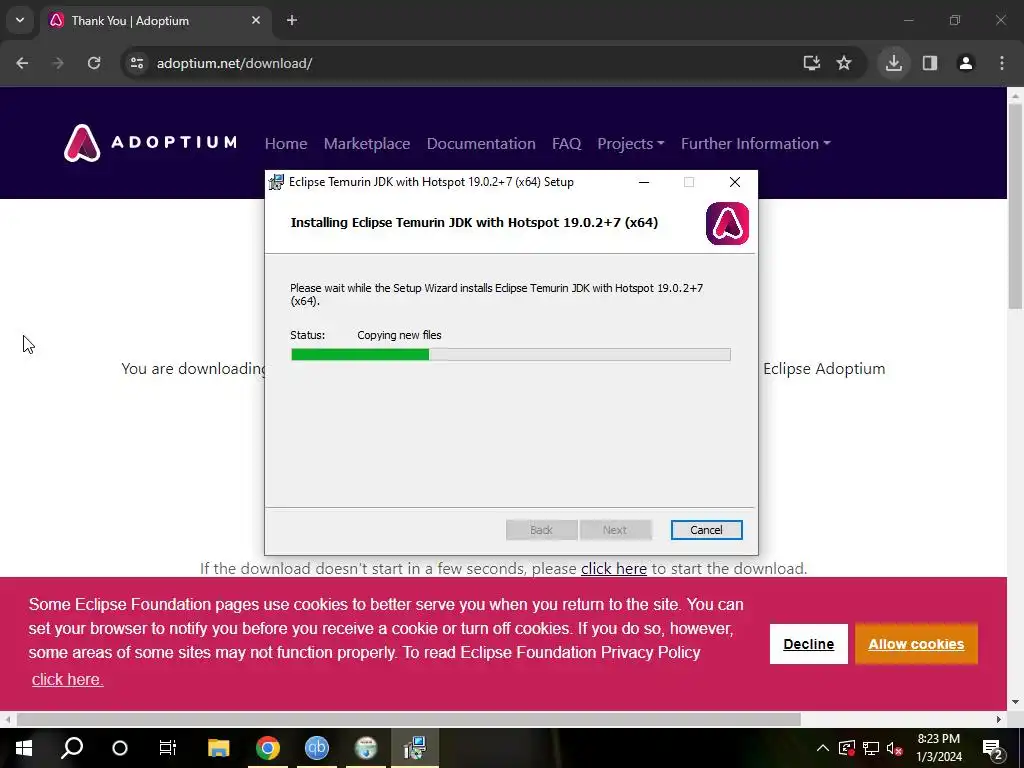Close the Thank You Adoptium tab
Image resolution: width=1024 pixels, height=768 pixels.
tap(256, 20)
